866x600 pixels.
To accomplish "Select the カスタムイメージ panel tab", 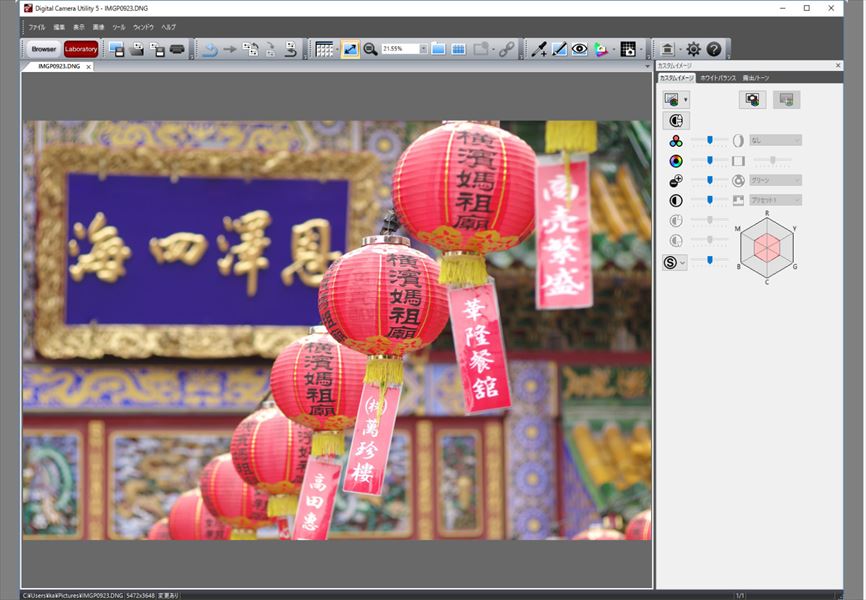I will click(x=677, y=78).
